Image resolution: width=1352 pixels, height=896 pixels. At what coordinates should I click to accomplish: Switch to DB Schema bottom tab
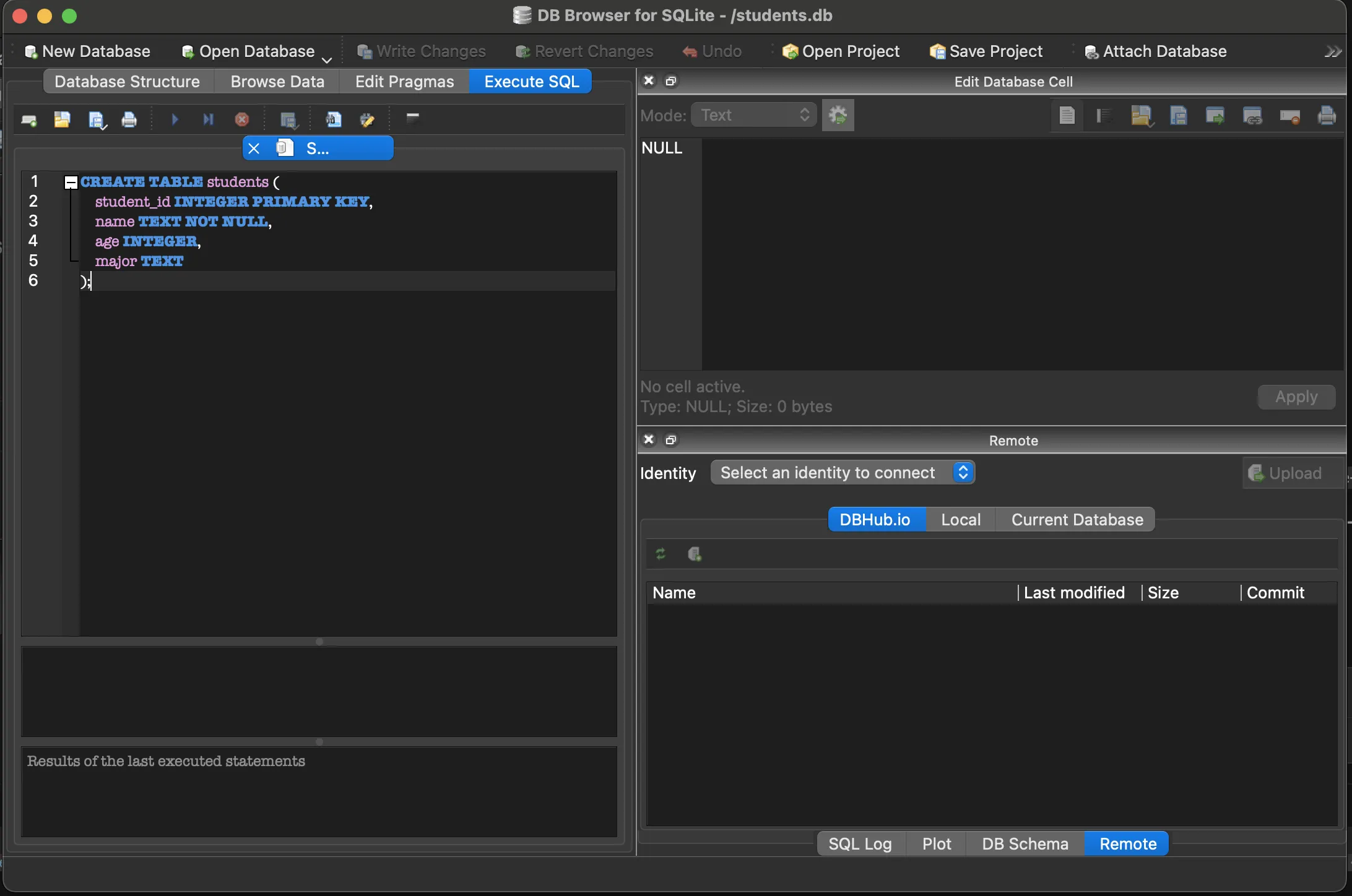1025,844
